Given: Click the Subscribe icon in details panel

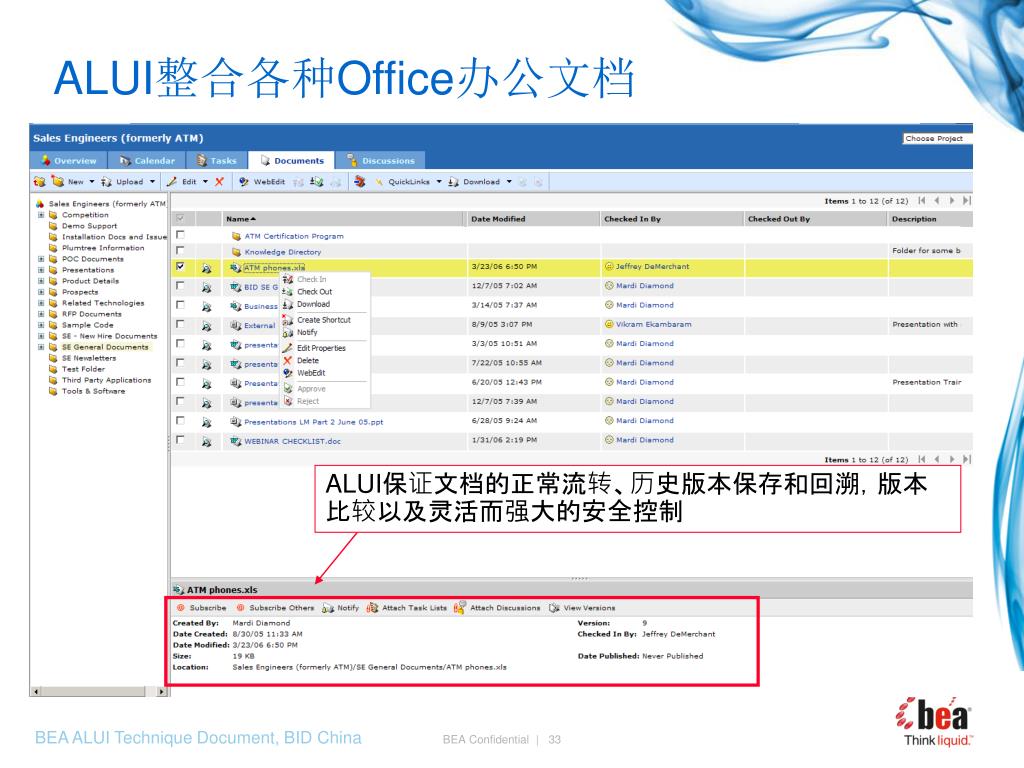Looking at the screenshot, I should click(x=181, y=607).
